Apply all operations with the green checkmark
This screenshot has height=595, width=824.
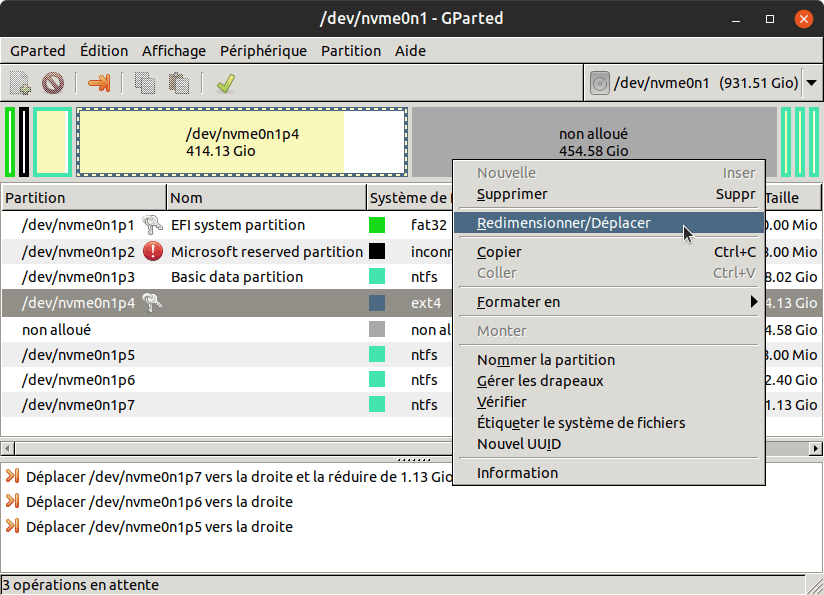pos(225,84)
